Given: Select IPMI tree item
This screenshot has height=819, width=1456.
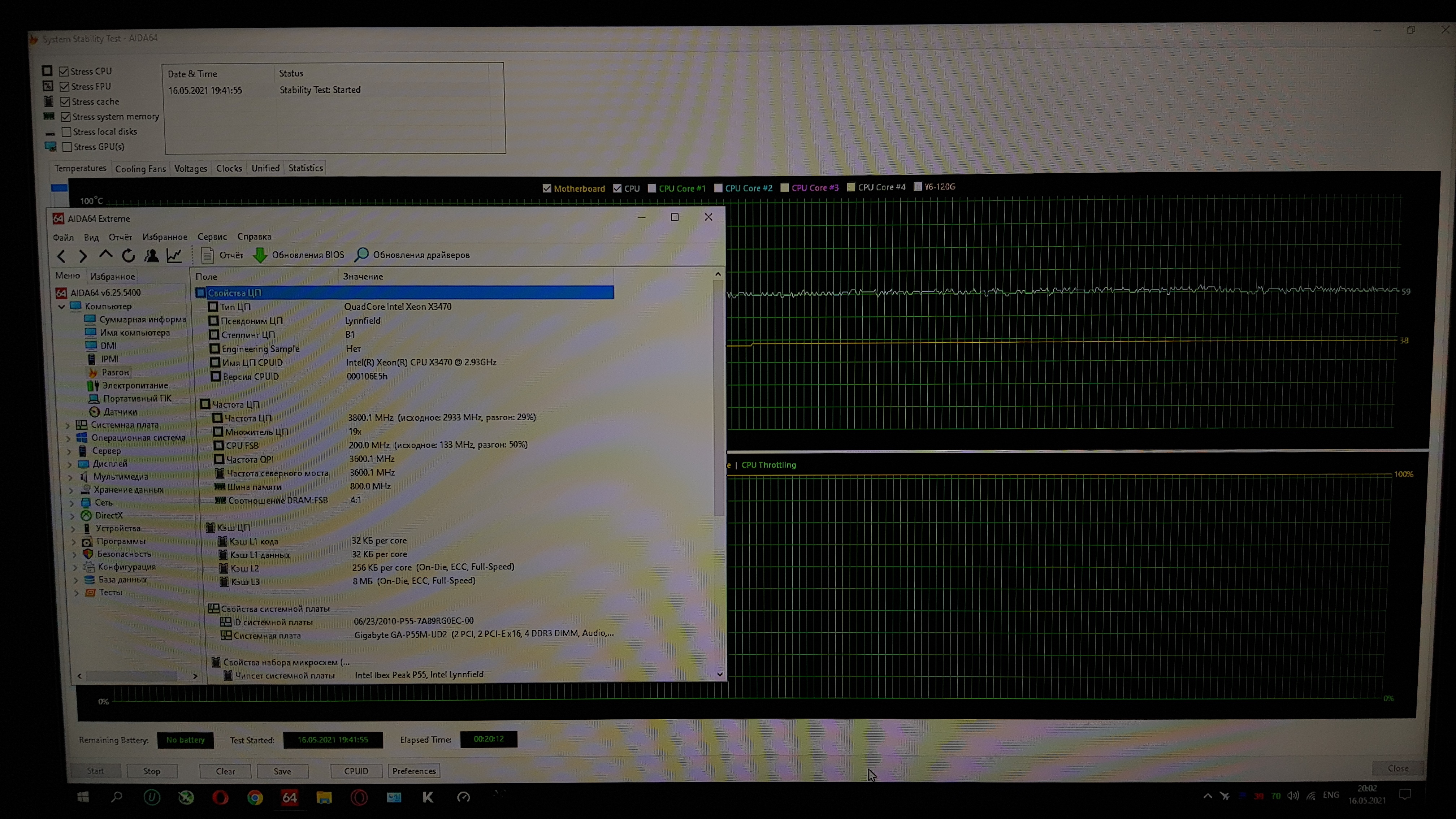Looking at the screenshot, I should pos(103,359).
